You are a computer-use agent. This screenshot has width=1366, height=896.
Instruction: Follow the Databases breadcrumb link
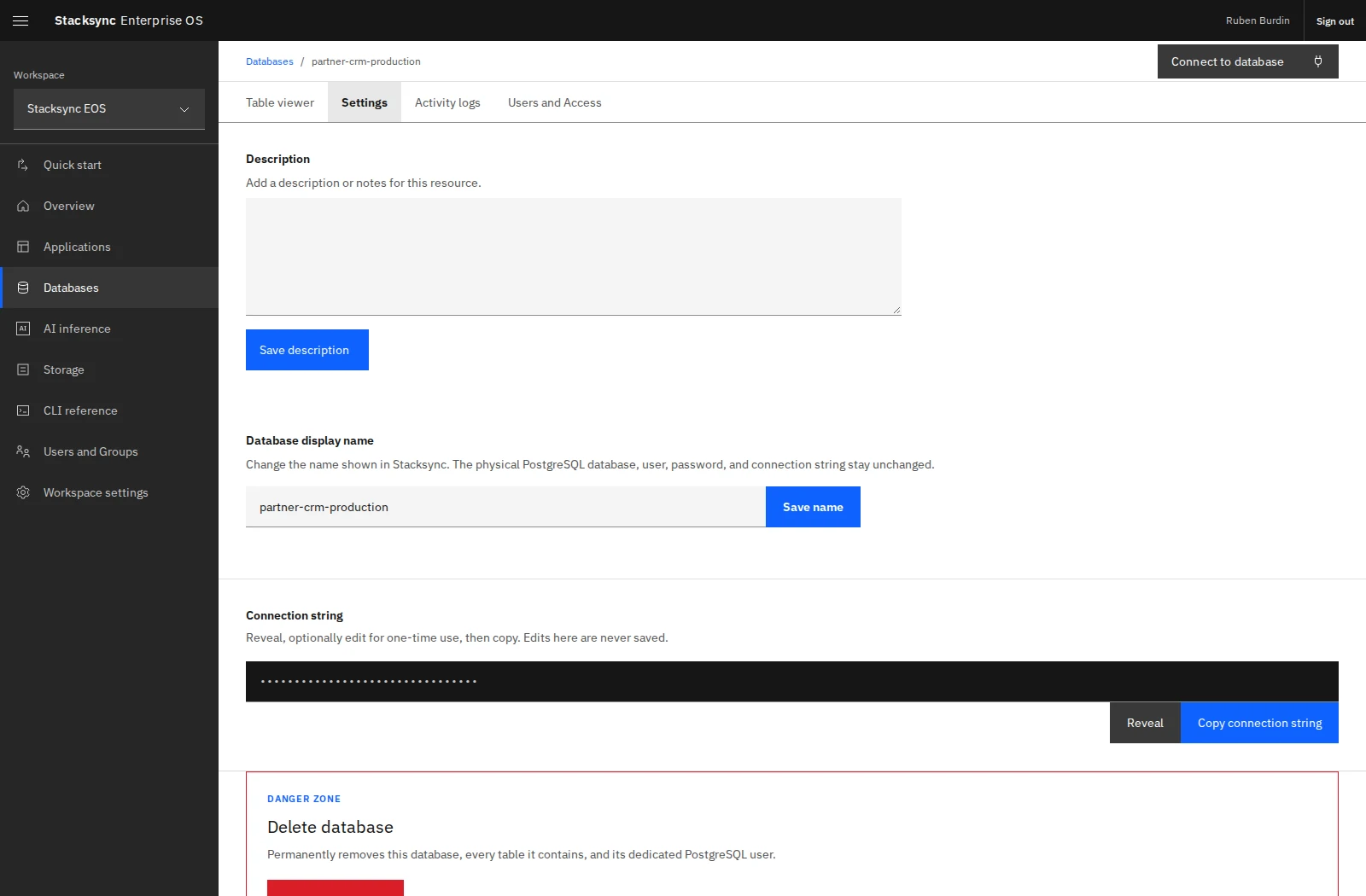point(270,61)
